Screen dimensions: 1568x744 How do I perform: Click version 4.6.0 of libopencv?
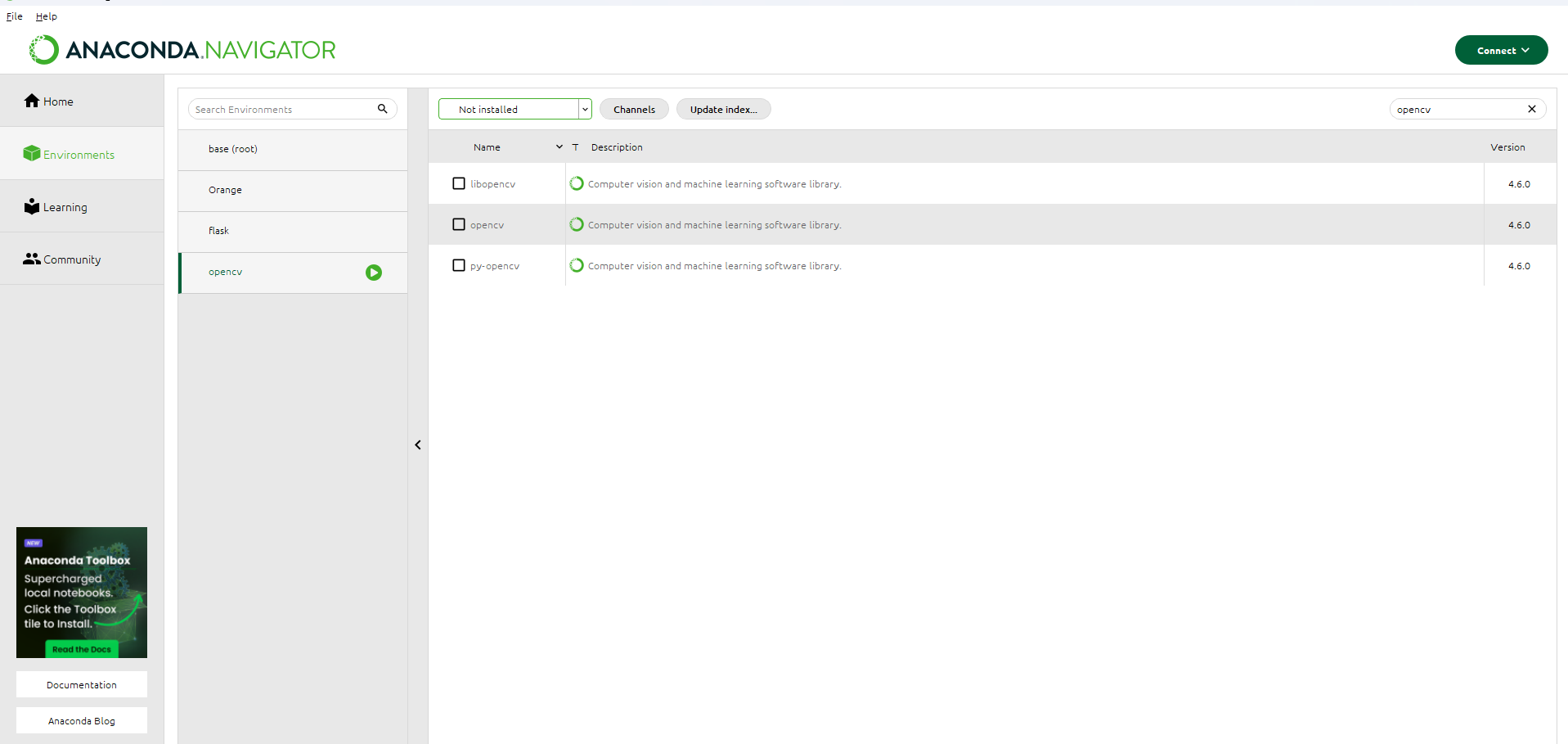coord(1519,184)
